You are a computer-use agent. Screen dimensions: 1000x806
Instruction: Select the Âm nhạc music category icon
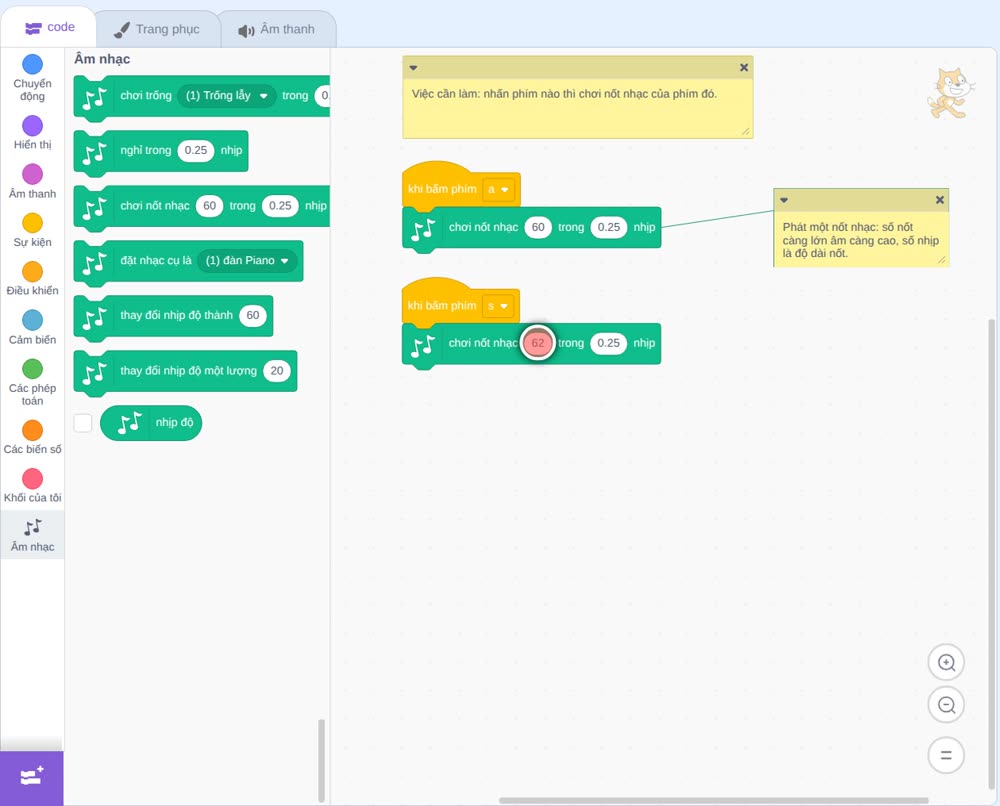point(33,527)
